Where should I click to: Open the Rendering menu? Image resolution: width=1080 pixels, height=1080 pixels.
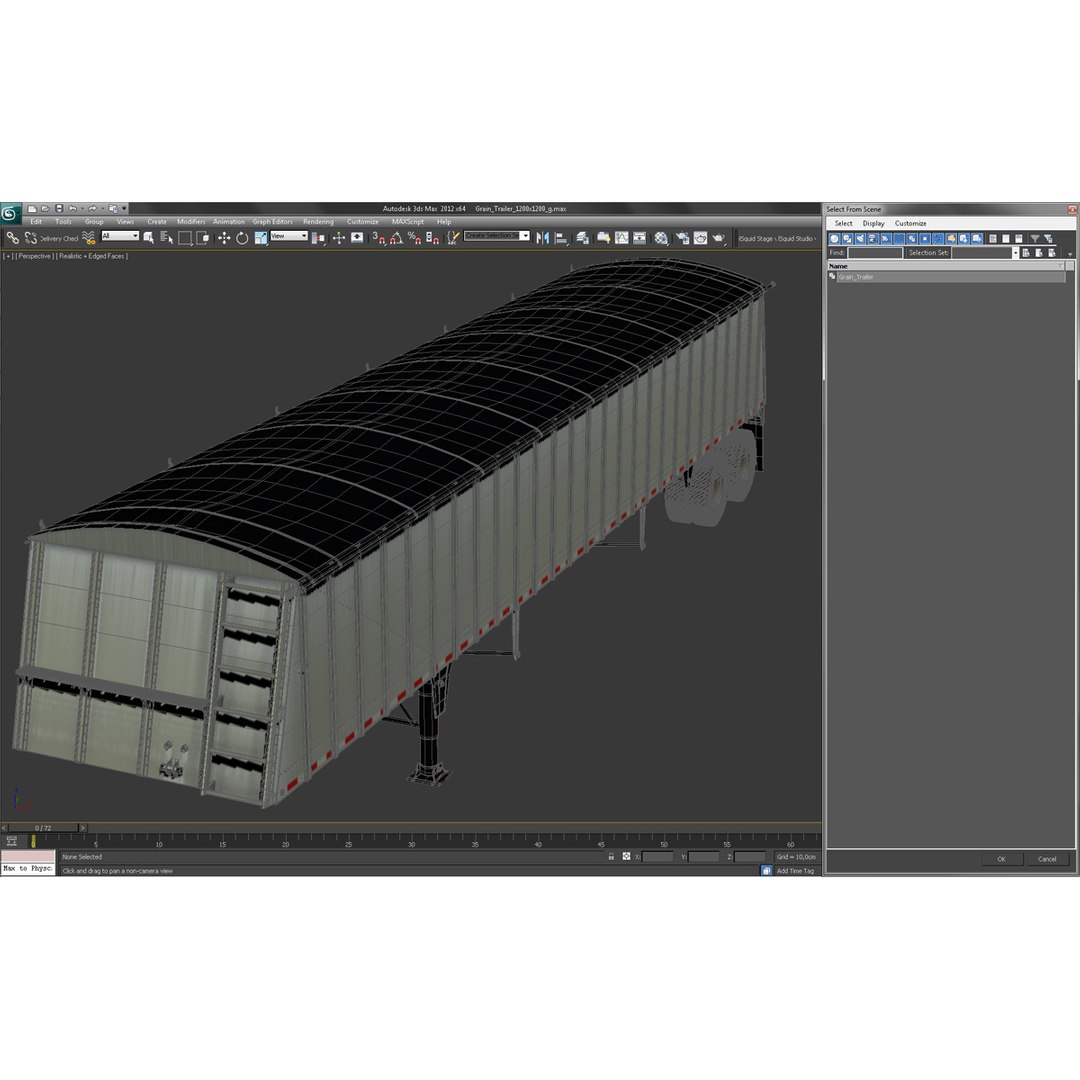tap(318, 222)
